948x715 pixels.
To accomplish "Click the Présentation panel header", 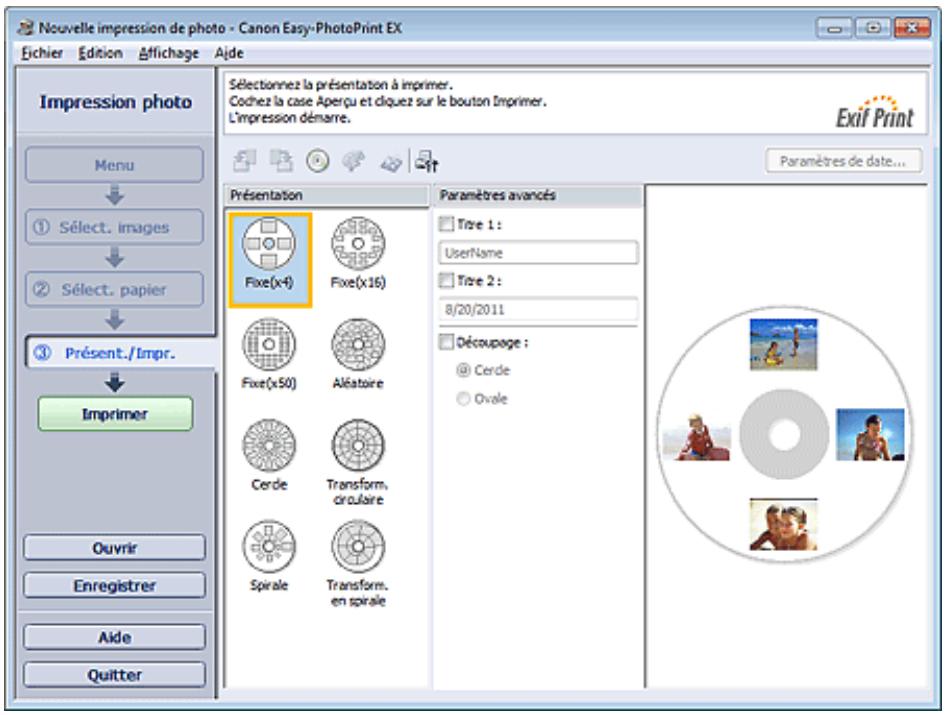I will 326,195.
